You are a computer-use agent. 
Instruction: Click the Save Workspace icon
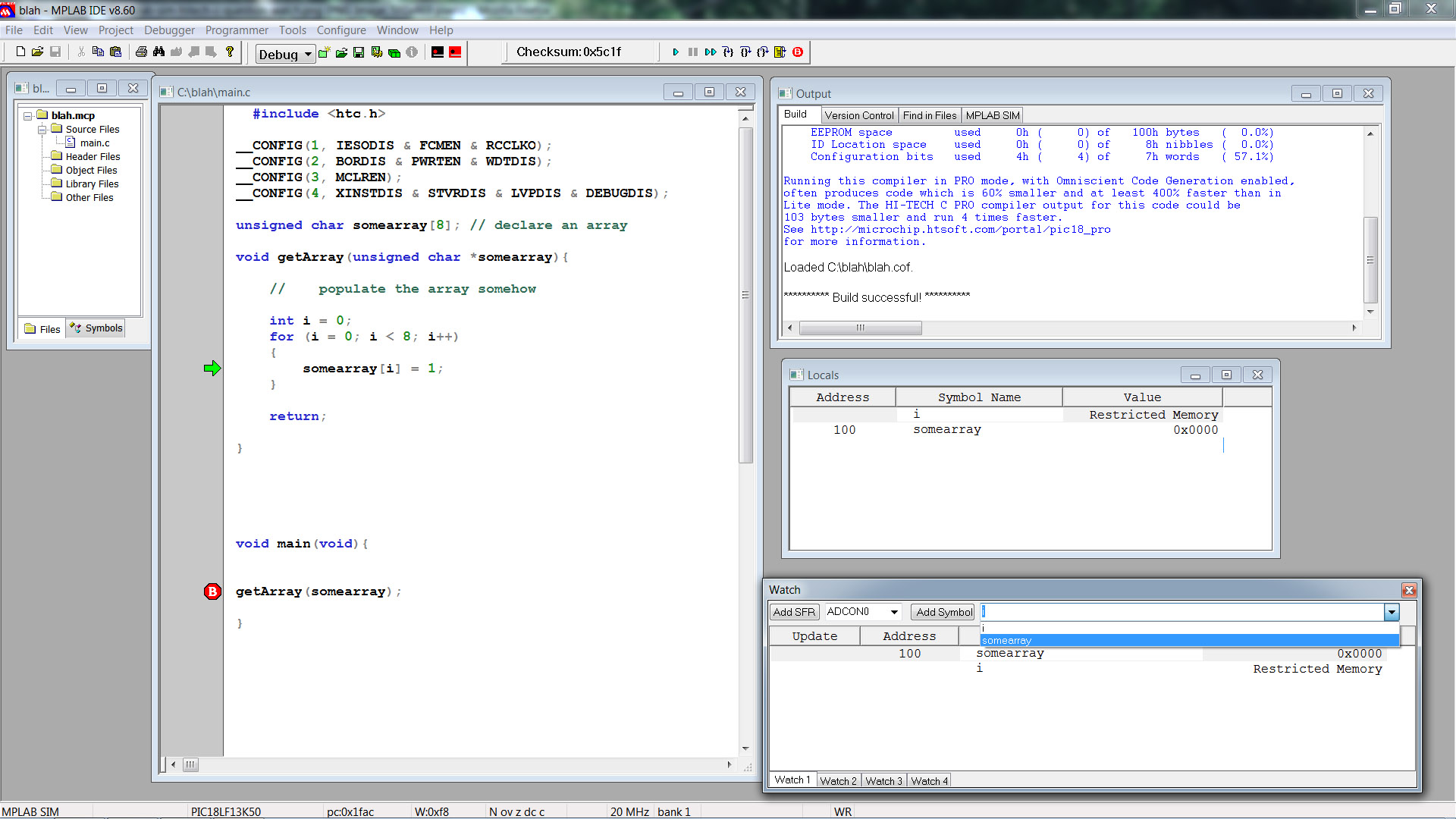coord(359,52)
